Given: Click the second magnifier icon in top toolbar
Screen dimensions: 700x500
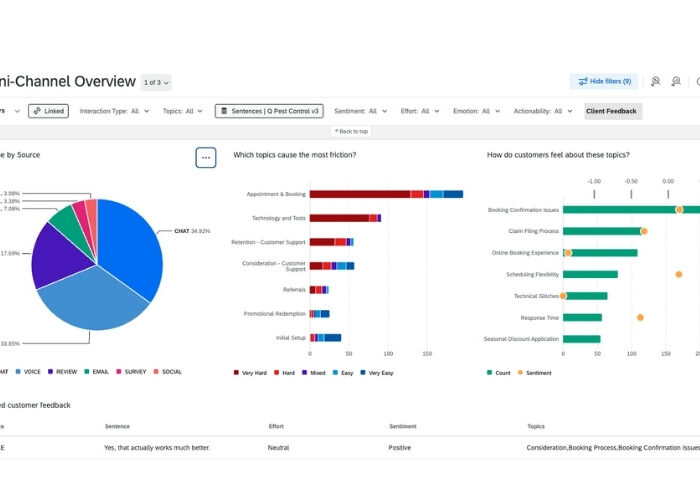Looking at the screenshot, I should [677, 82].
